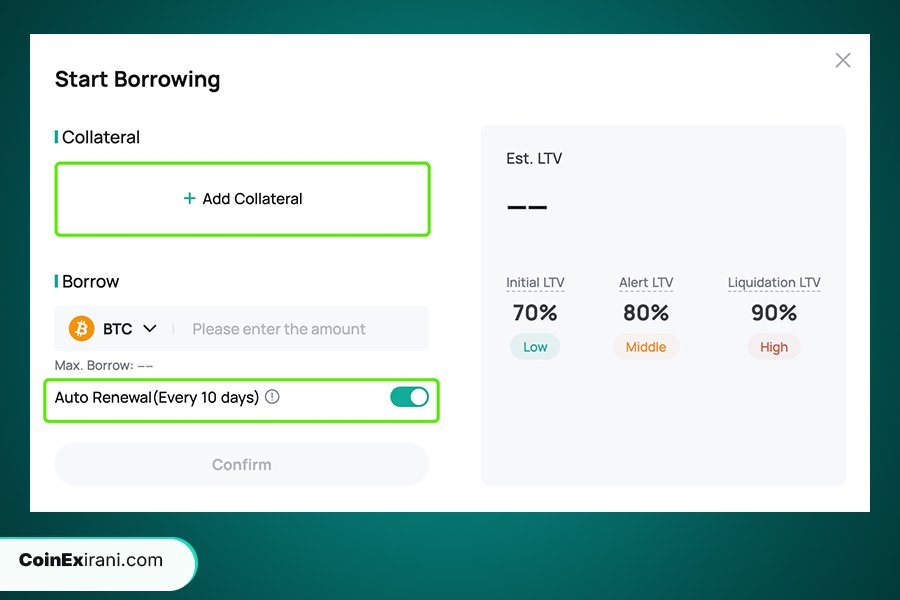900x600 pixels.
Task: Click the Middle risk badge
Action: click(x=646, y=347)
